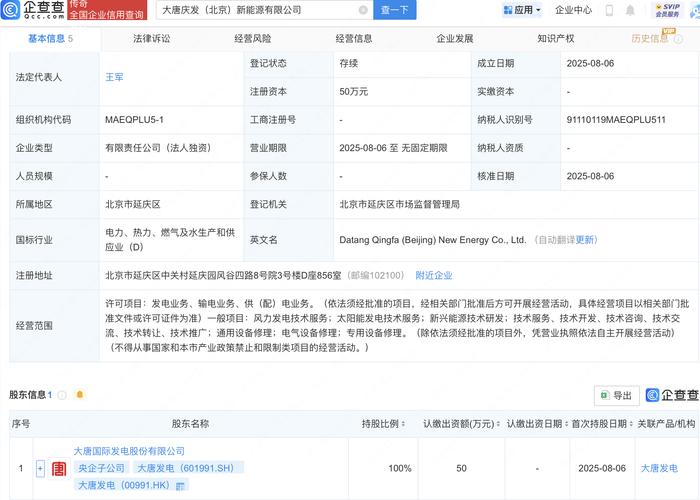Open the 附近企业 link
This screenshot has height=500, width=700.
point(433,275)
